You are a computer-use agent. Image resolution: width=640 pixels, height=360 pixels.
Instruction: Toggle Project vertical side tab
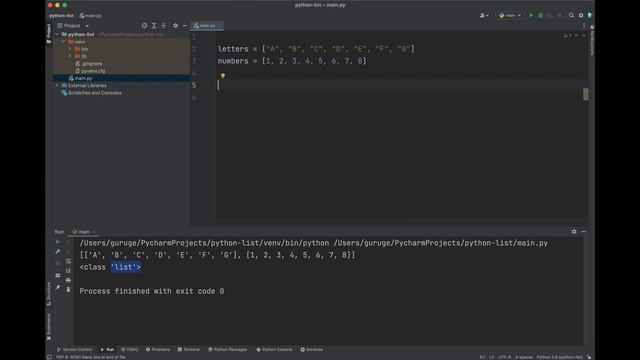[49, 33]
